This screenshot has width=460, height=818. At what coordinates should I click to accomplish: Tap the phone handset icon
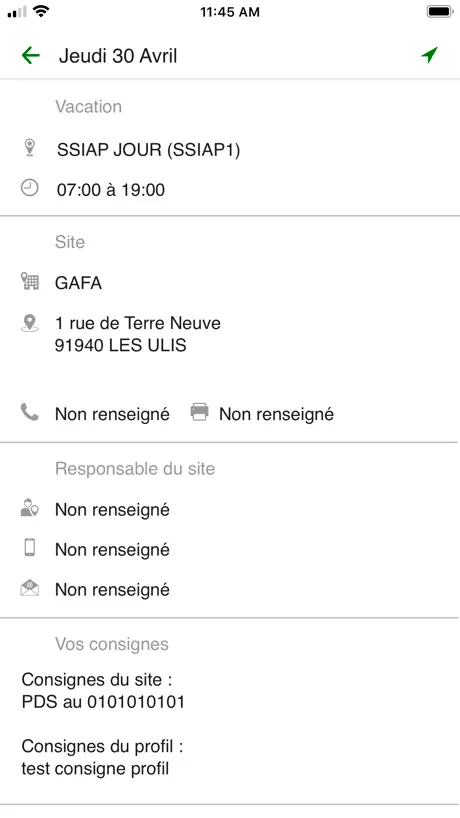(29, 412)
